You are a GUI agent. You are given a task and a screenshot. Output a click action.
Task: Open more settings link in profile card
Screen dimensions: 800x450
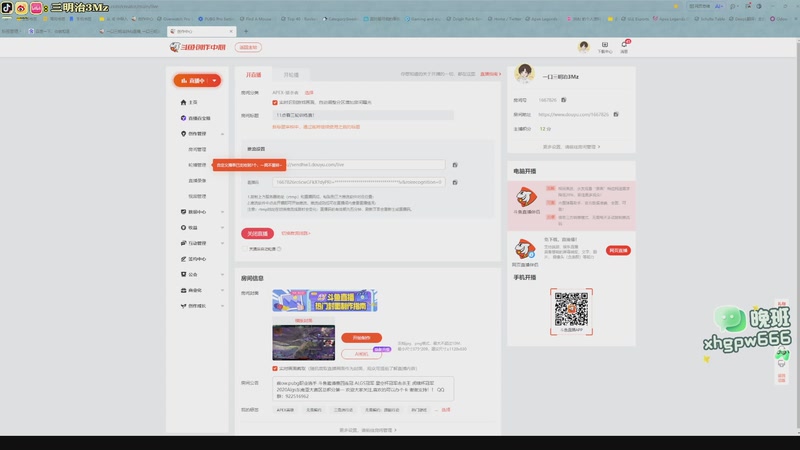(571, 147)
